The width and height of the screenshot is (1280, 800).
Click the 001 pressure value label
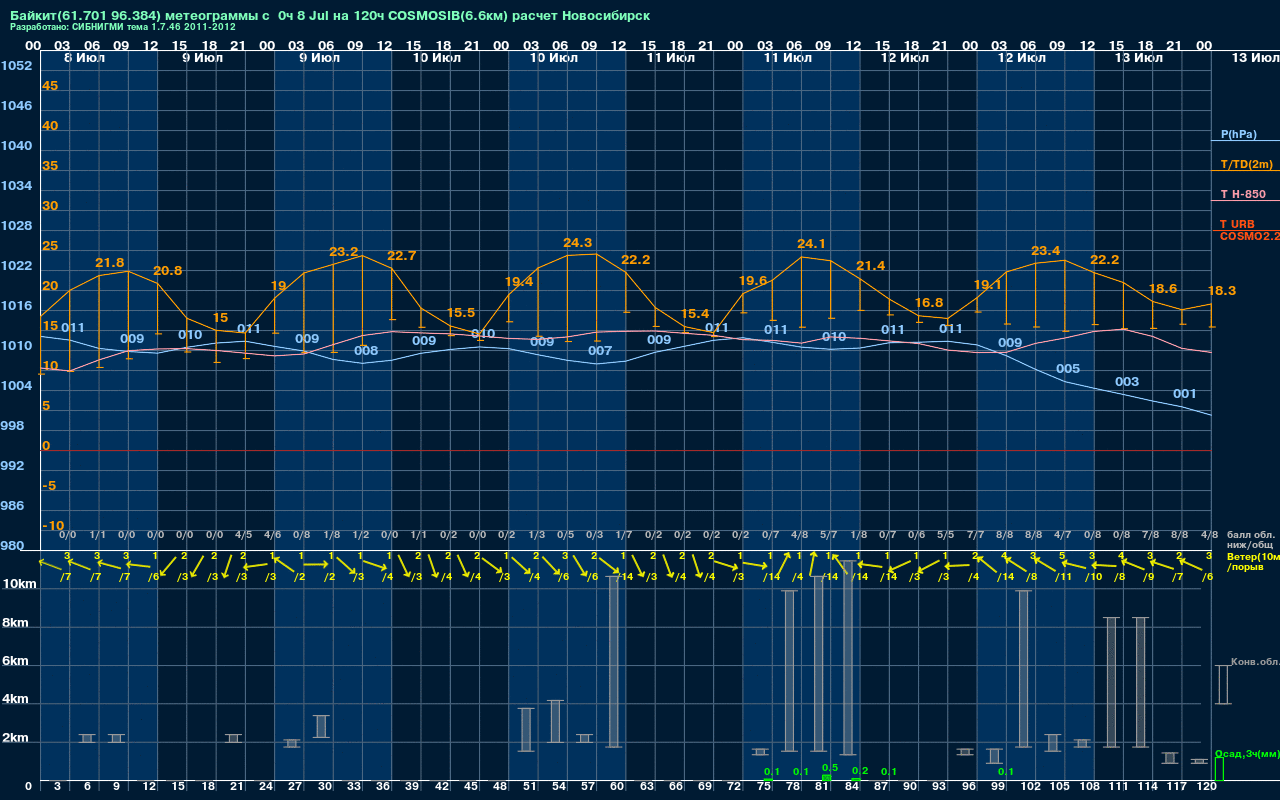coord(1185,394)
